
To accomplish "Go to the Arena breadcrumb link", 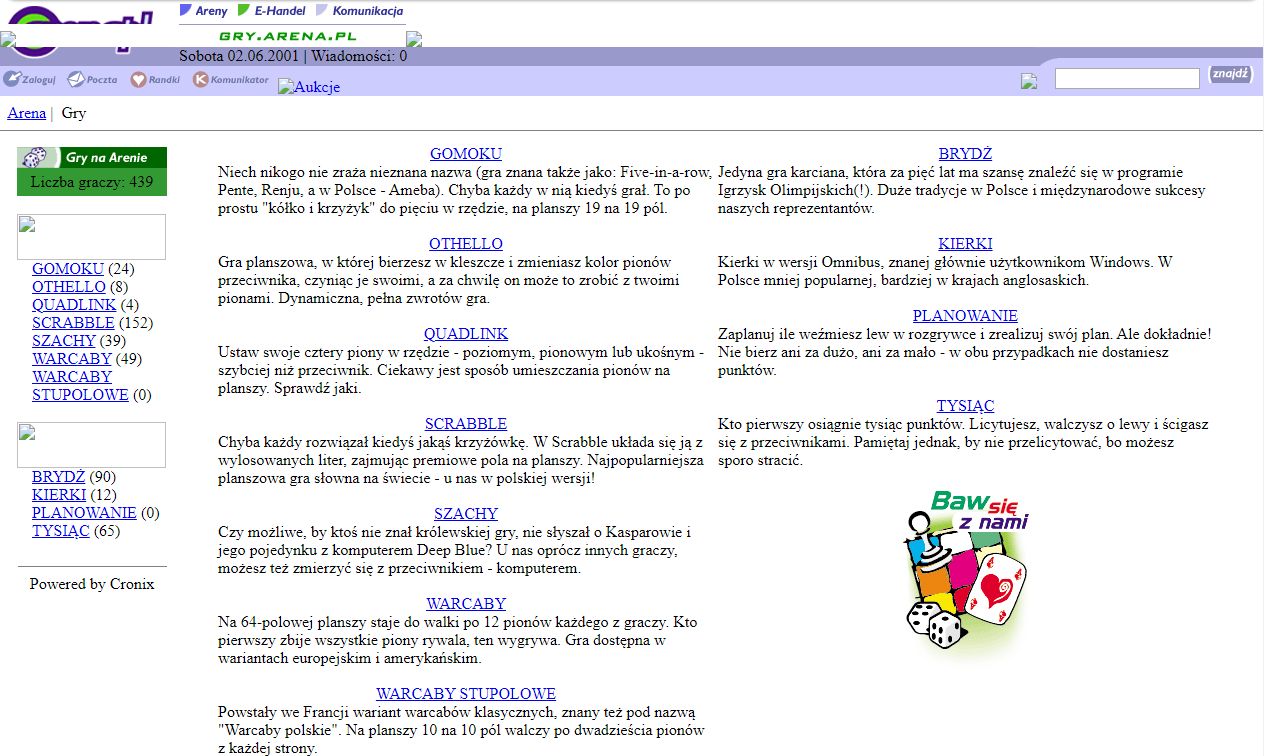I will [x=27, y=113].
